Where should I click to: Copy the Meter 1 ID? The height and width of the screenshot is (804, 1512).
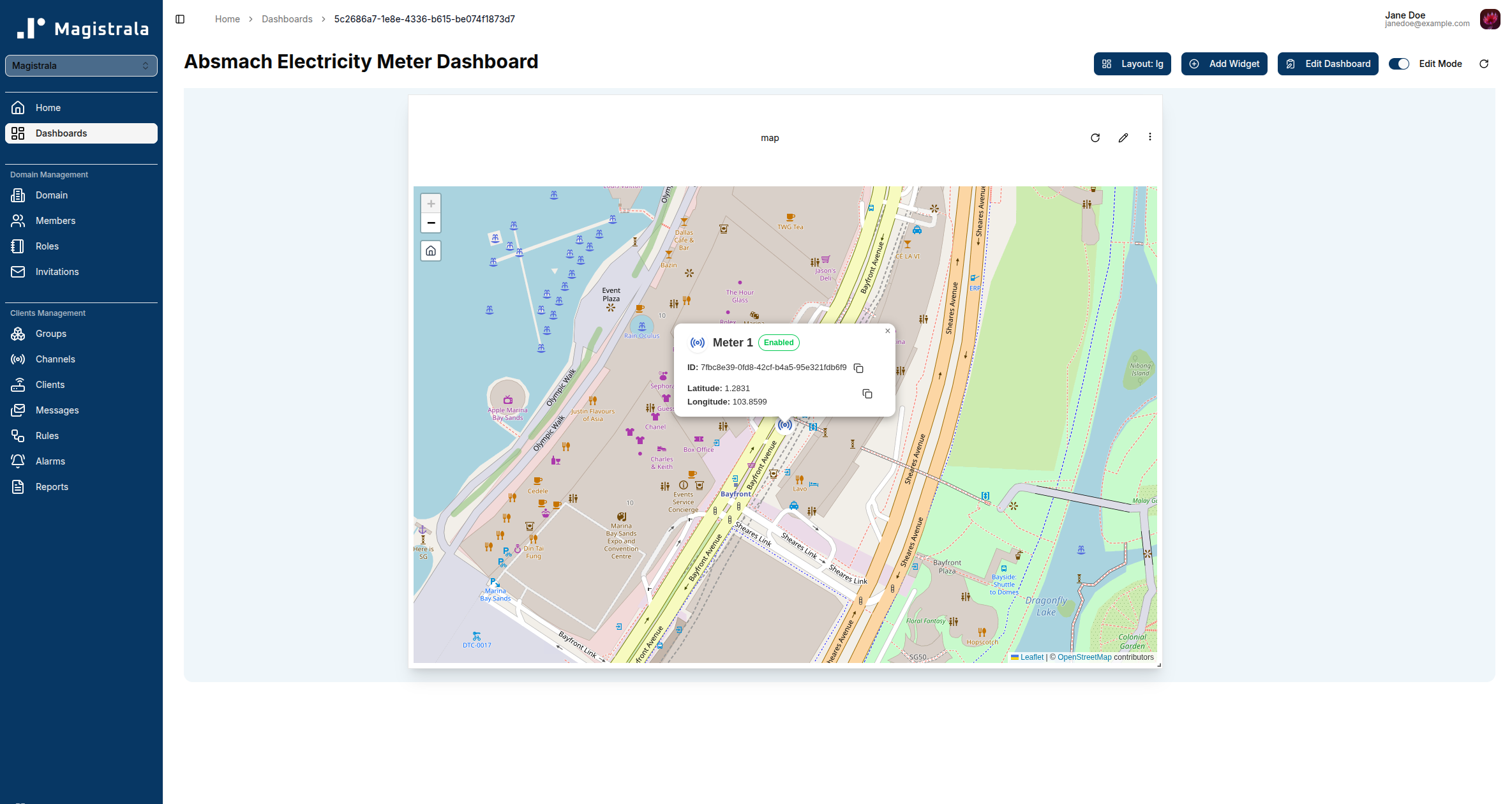tap(858, 368)
